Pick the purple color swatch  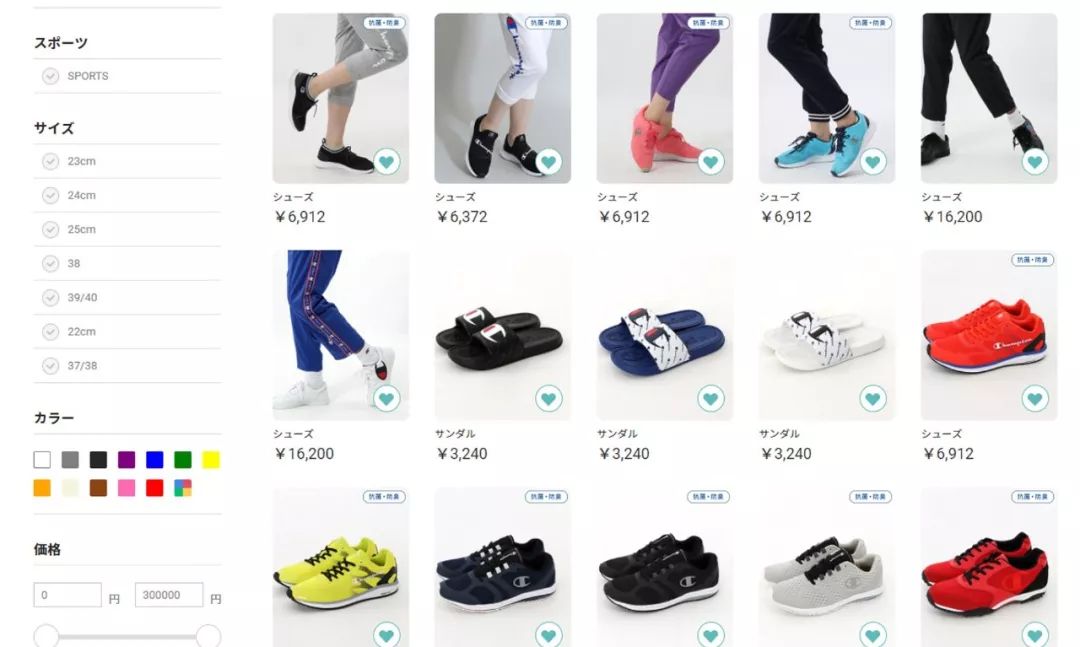click(127, 460)
